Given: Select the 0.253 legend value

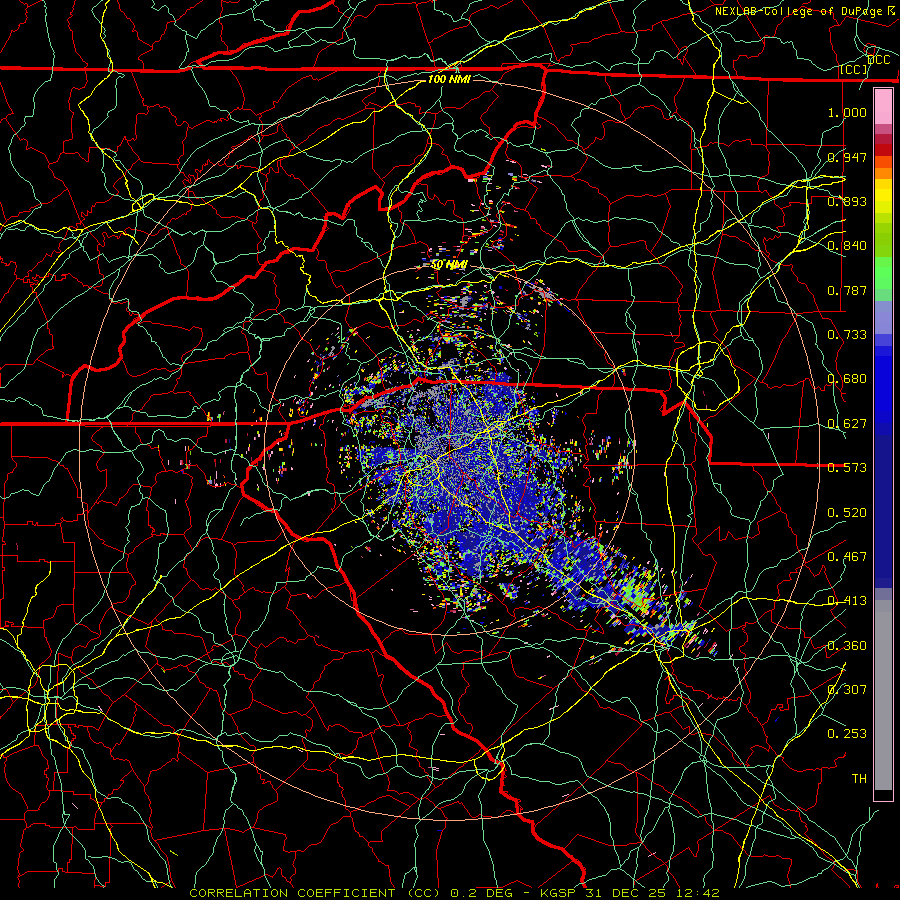Looking at the screenshot, I should pos(847,734).
